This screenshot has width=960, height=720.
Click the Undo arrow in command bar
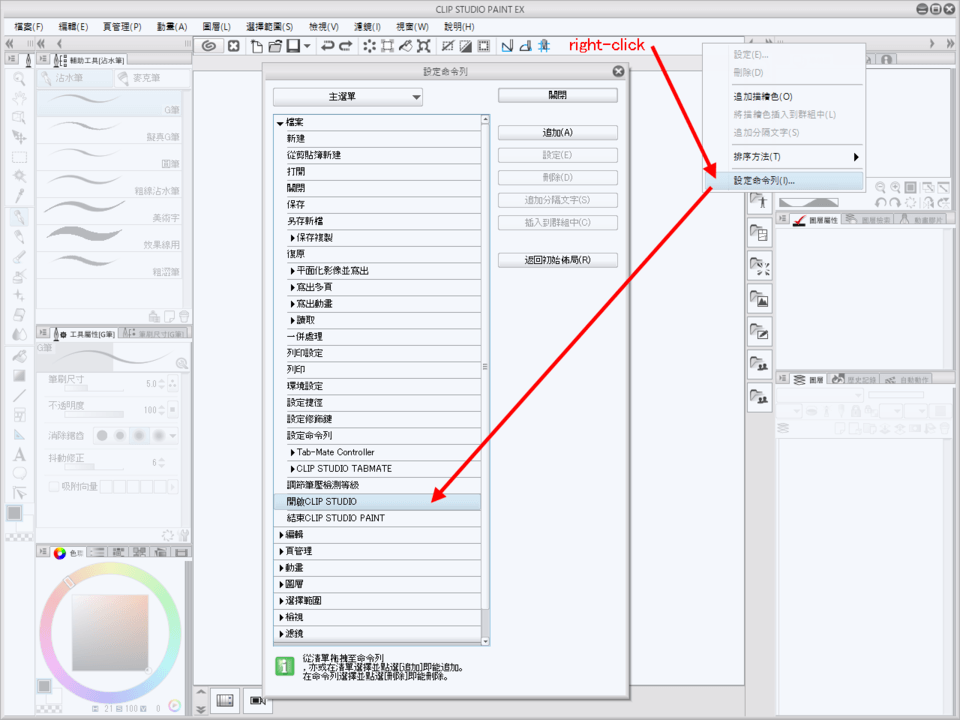click(327, 46)
